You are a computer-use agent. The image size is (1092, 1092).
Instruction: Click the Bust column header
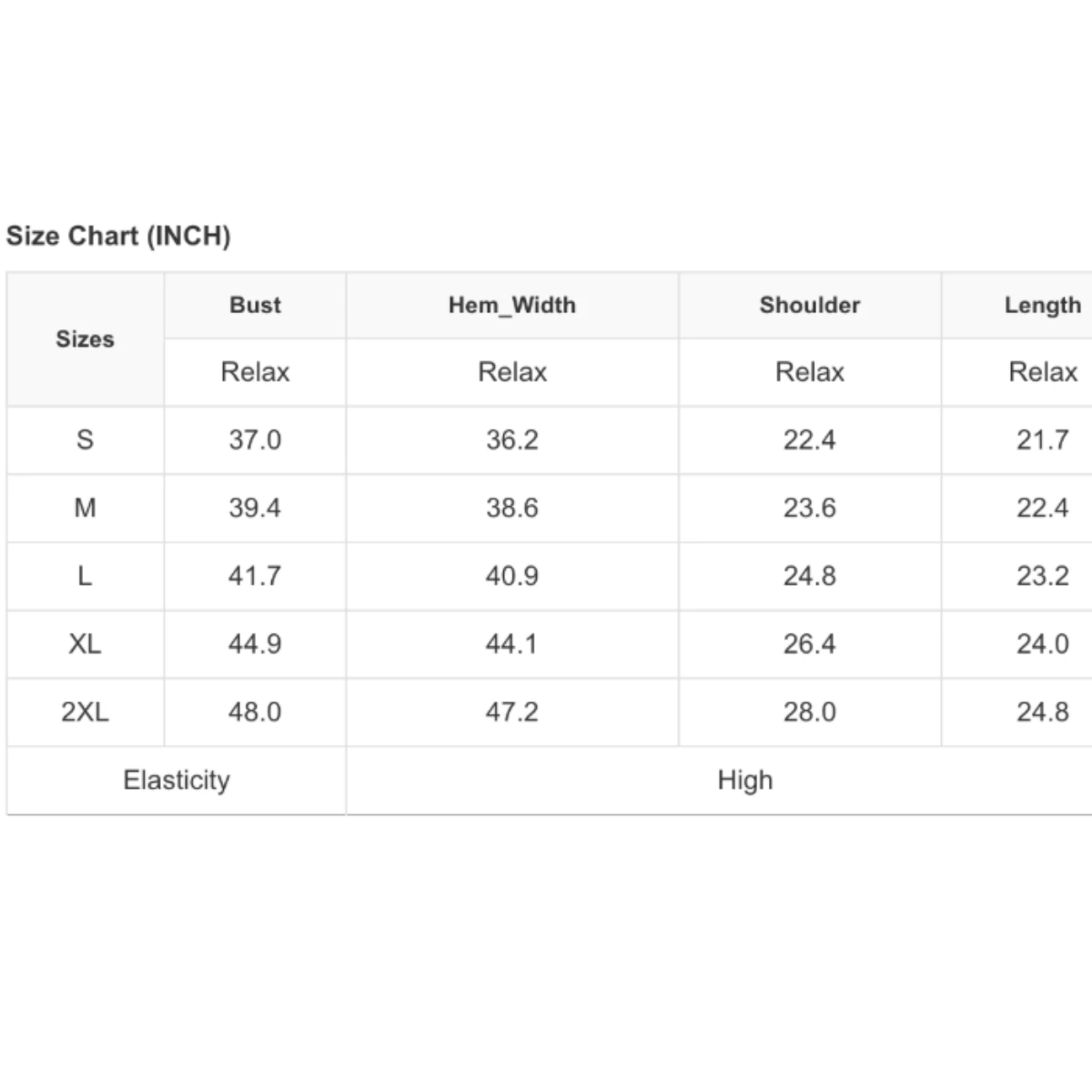tap(255, 305)
